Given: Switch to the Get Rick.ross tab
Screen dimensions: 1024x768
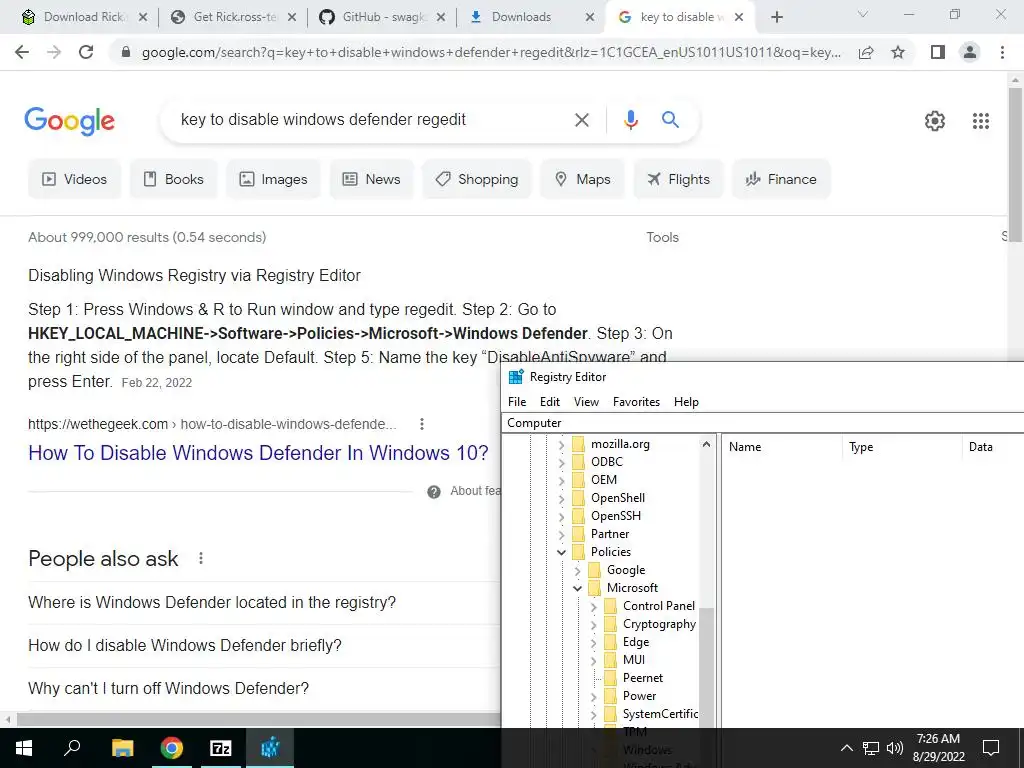Looking at the screenshot, I should click(x=233, y=17).
